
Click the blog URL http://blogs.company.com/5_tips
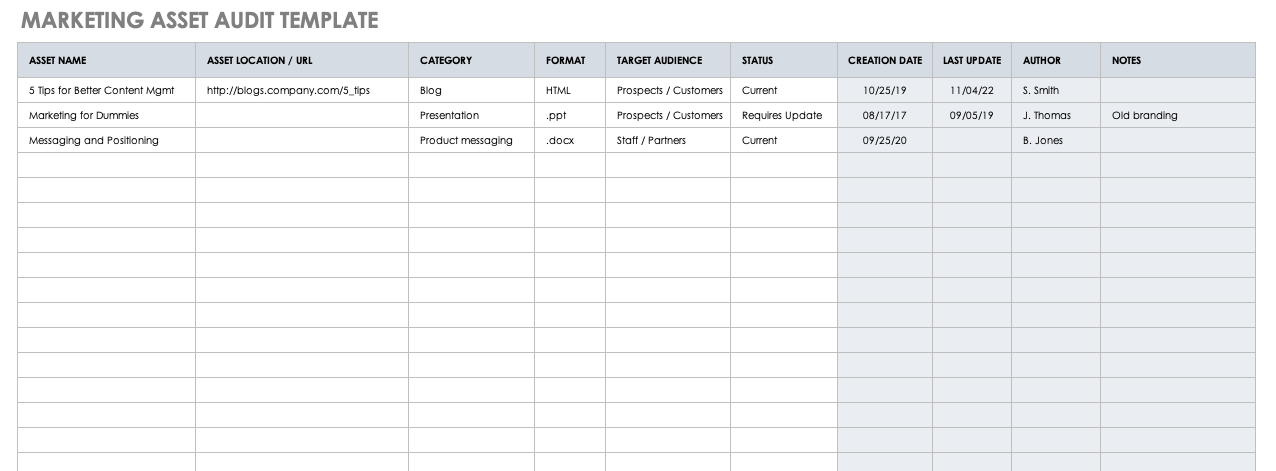(x=288, y=90)
